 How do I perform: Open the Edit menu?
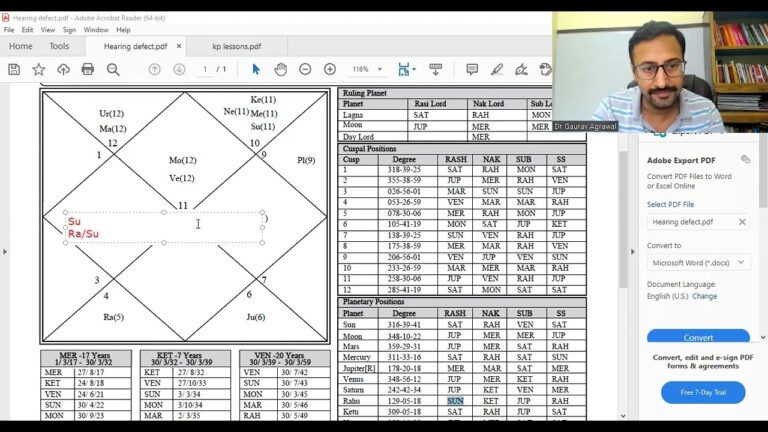[x=27, y=30]
